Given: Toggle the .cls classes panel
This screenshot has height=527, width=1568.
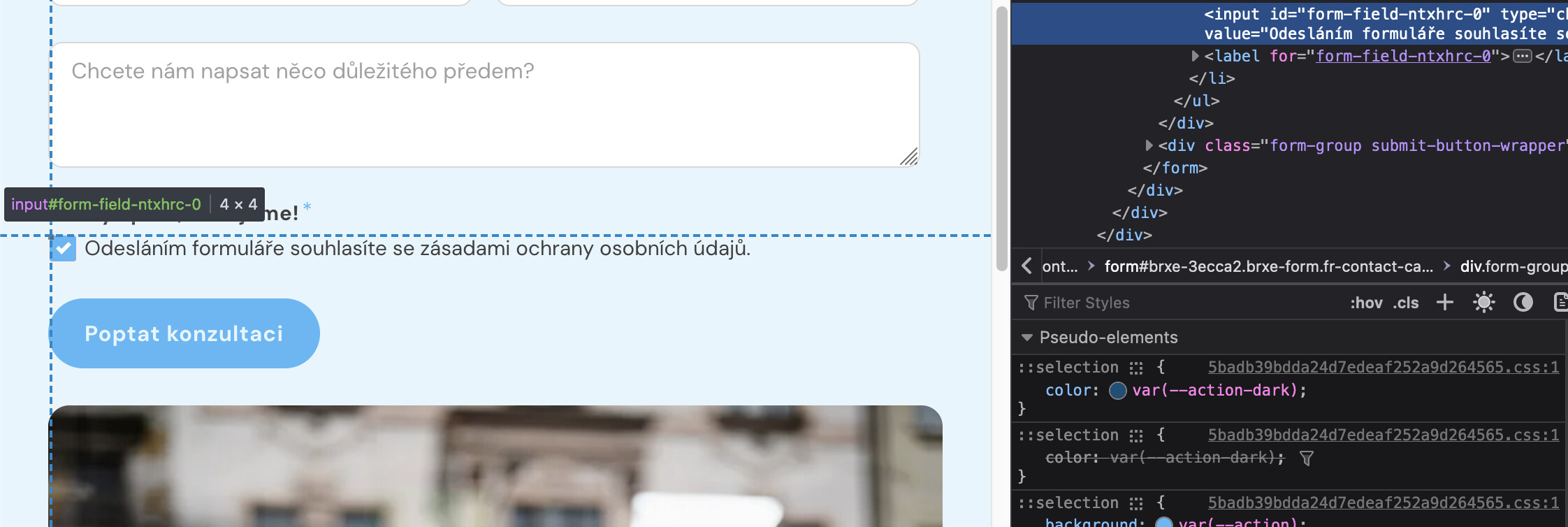Looking at the screenshot, I should (1405, 303).
